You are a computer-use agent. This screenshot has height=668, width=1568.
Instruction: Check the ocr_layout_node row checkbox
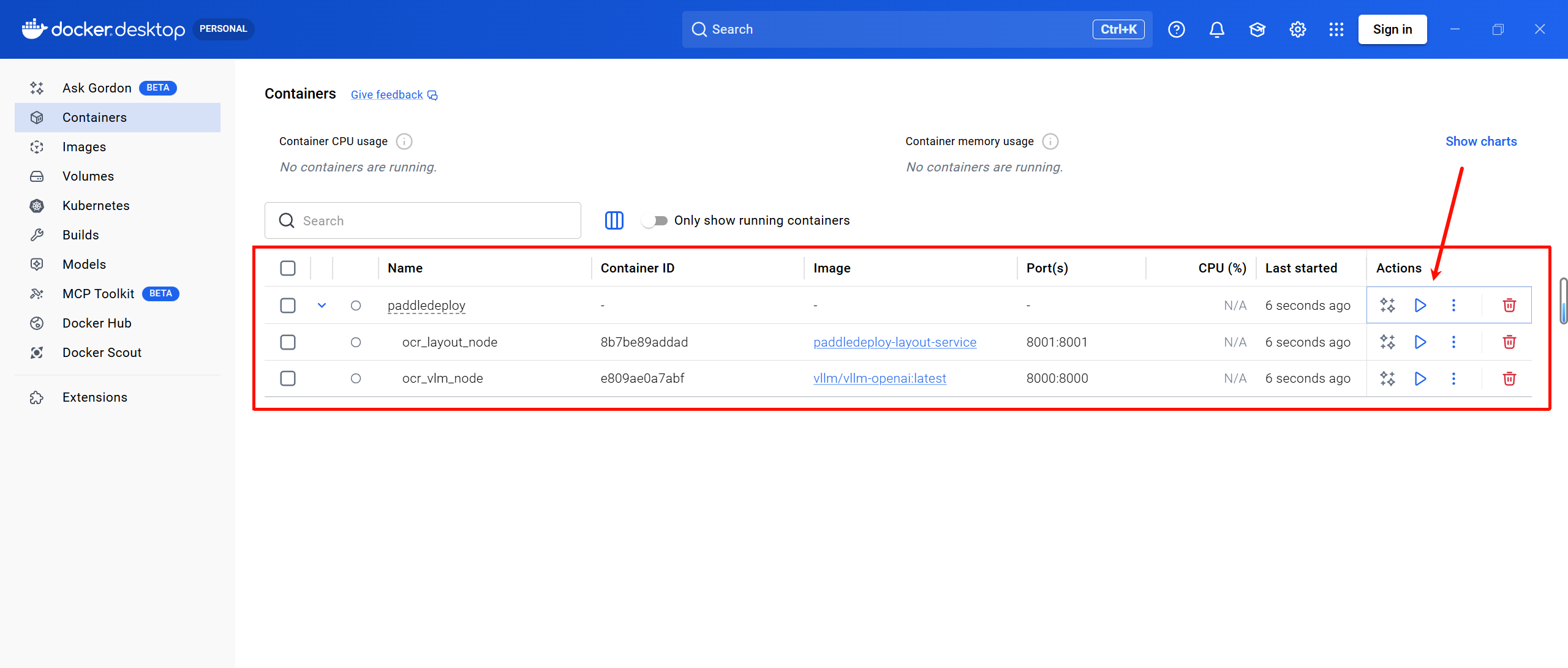[288, 342]
